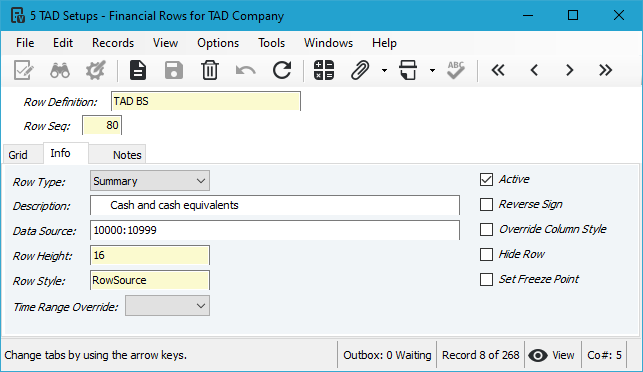Open the Row Type Summary dropdown
Screen dimensions: 643x372
150,181
